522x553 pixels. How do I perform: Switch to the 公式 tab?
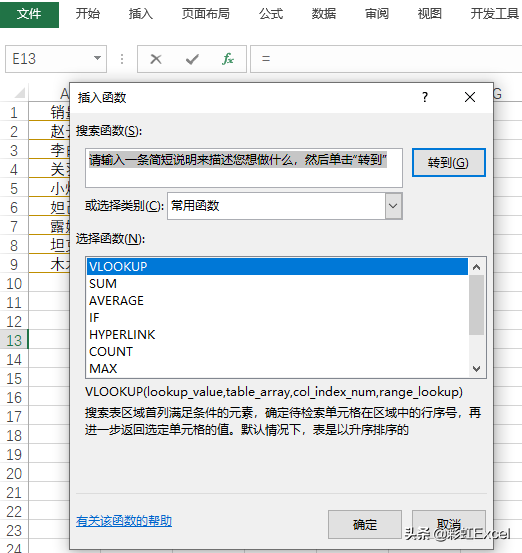click(271, 14)
